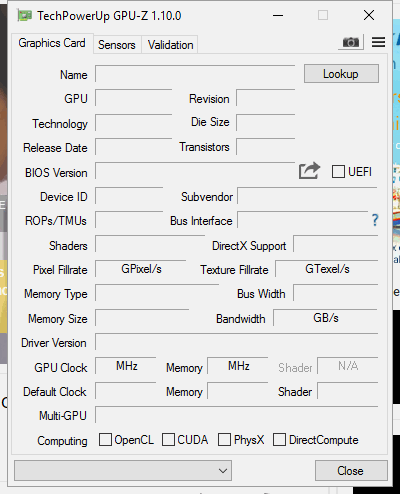The width and height of the screenshot is (400, 494).
Task: Open the hamburger menu icon
Action: pyautogui.click(x=378, y=42)
